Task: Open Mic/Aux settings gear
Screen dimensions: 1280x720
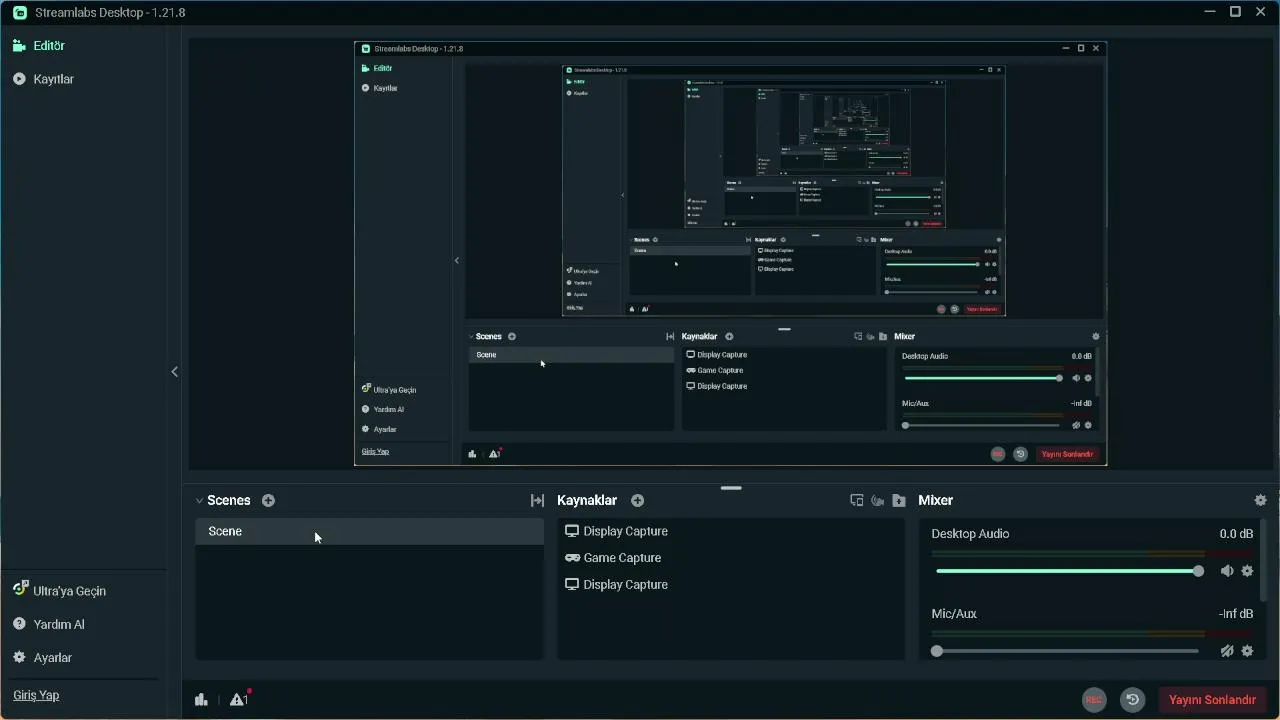Action: [1247, 651]
